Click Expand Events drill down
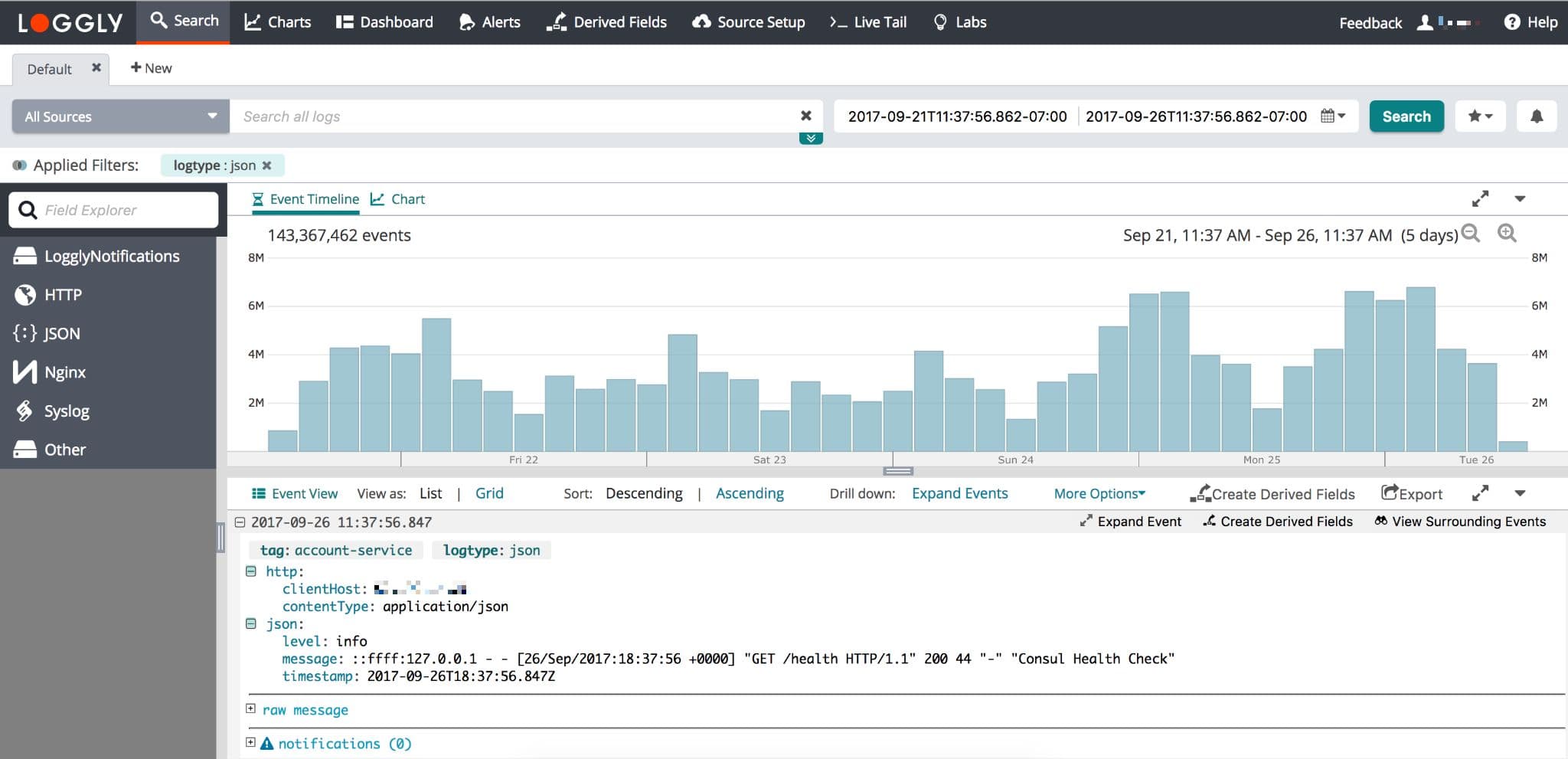Viewport: 1568px width, 759px height. [959, 494]
